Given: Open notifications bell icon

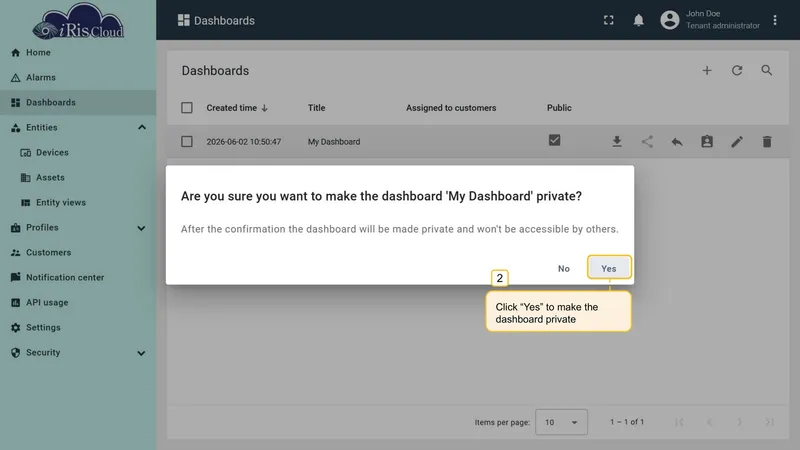Looking at the screenshot, I should pyautogui.click(x=638, y=20).
